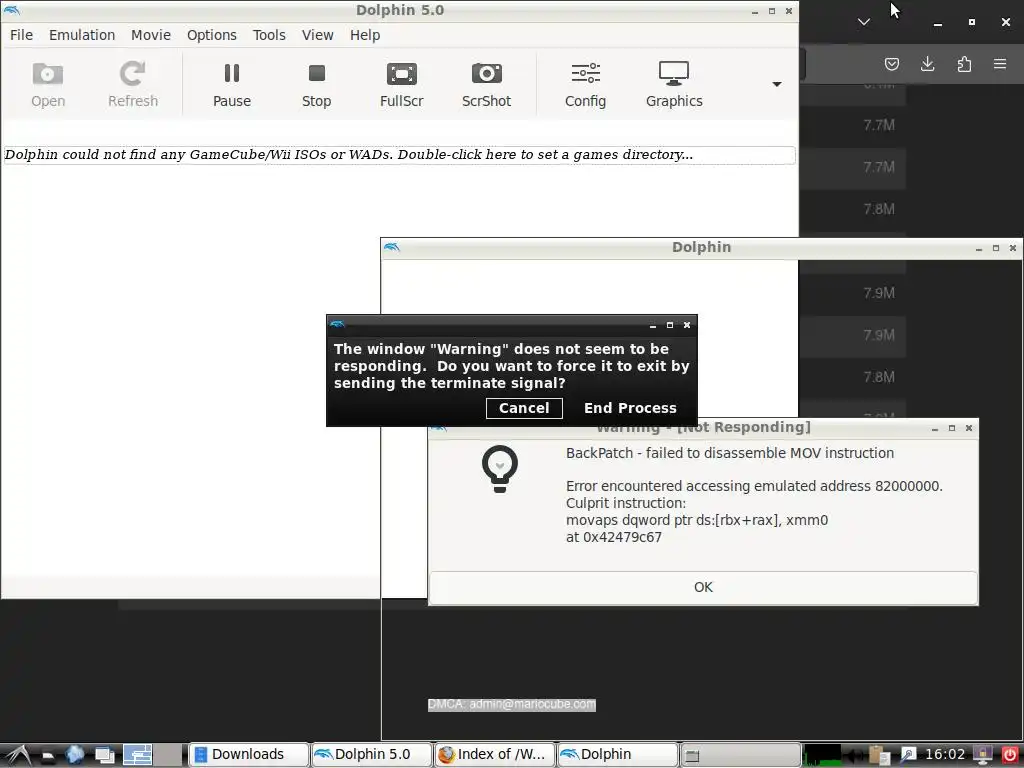Open the Help menu

click(364, 35)
